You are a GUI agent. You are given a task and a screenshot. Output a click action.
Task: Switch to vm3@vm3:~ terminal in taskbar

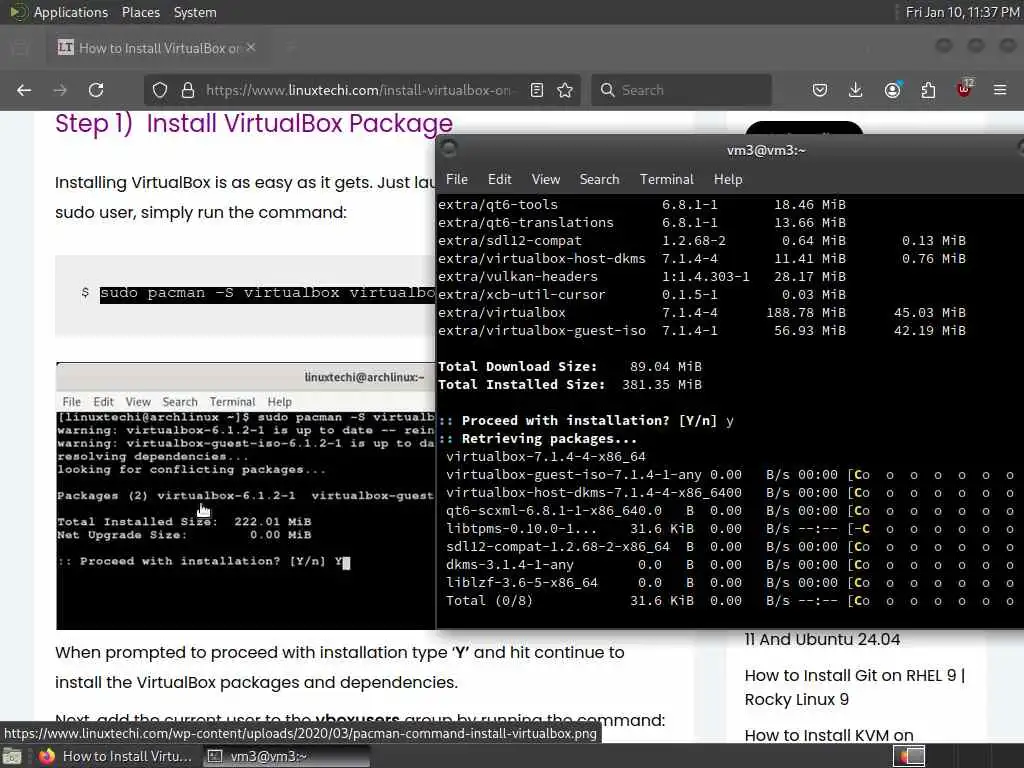(285, 756)
